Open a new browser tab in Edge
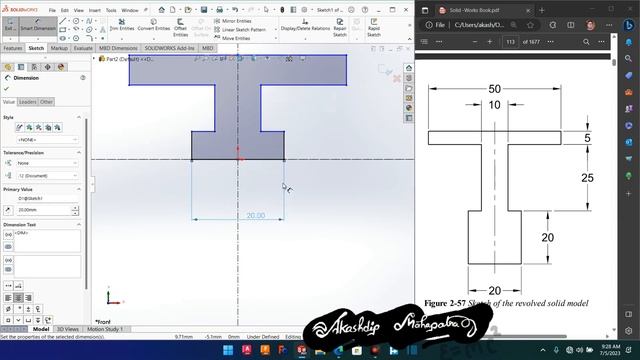The image size is (640, 360). [542, 11]
